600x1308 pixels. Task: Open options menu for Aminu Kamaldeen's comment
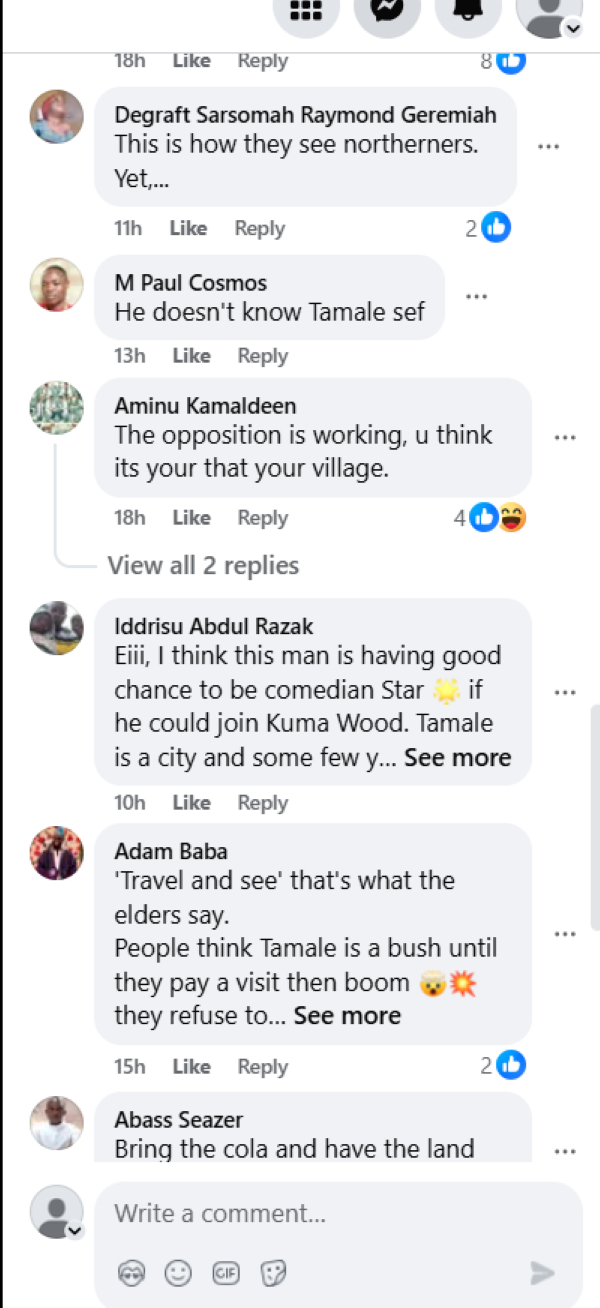tap(565, 438)
